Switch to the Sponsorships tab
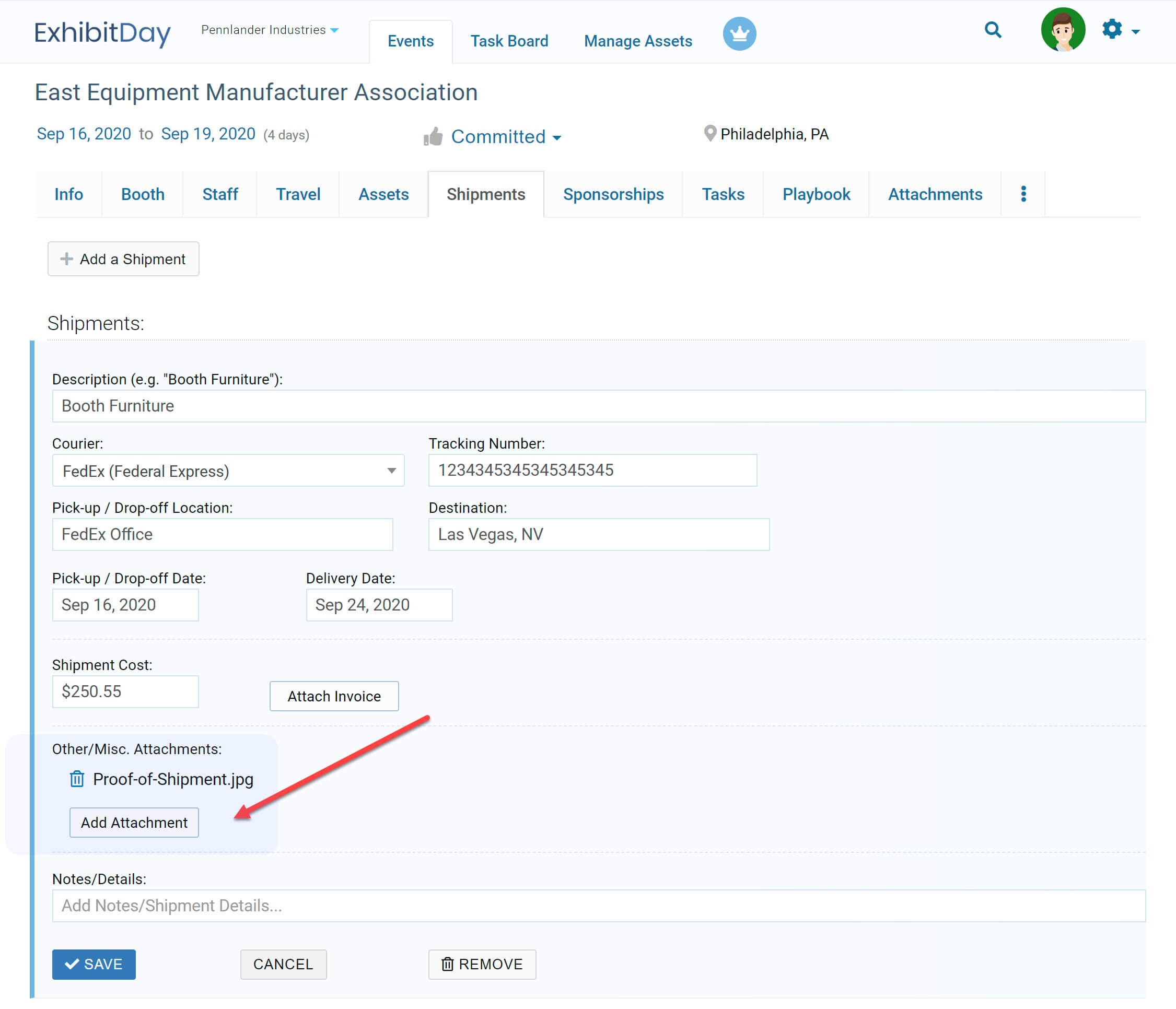 pos(613,195)
